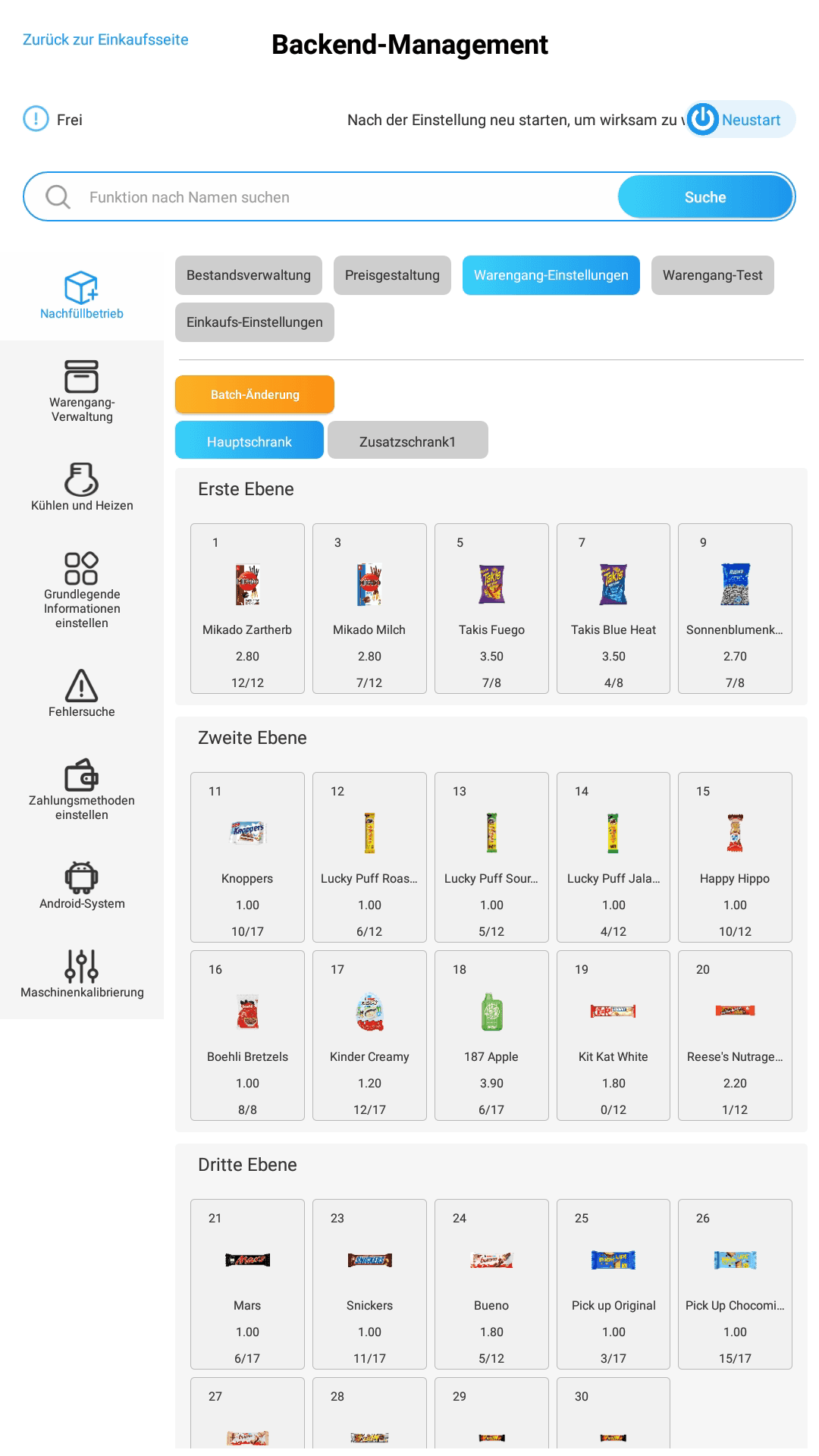This screenshot has height=1456, width=819.
Task: Click the 187 Apple product image
Action: coord(491,1011)
